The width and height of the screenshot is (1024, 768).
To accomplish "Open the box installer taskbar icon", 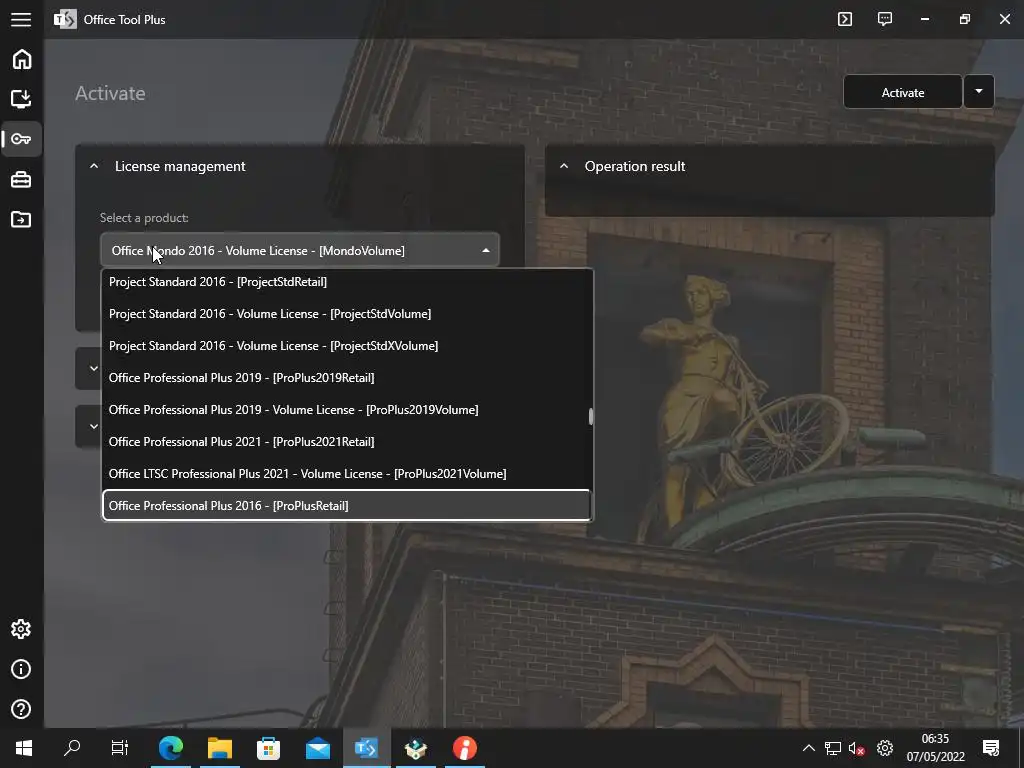I will [415, 748].
